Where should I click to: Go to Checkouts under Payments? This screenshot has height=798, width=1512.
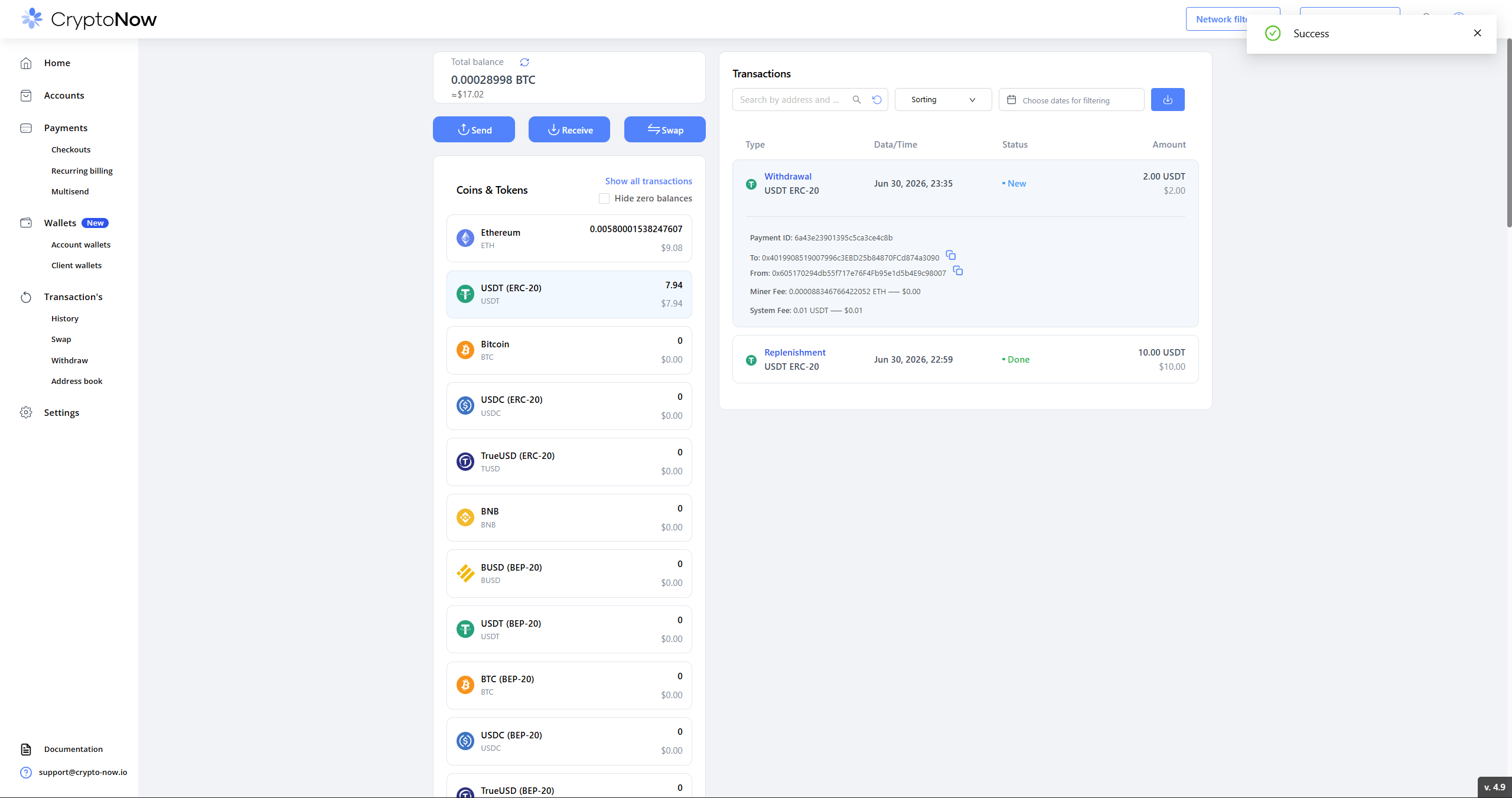point(71,149)
